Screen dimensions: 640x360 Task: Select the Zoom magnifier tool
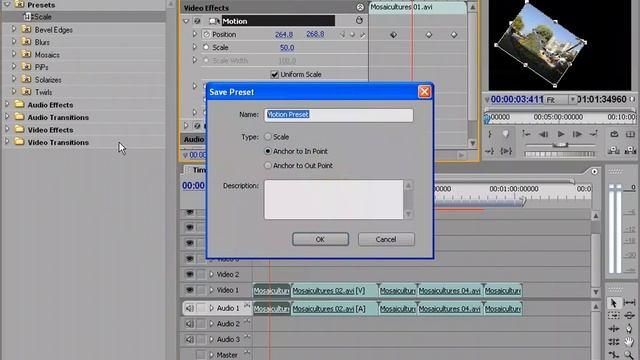click(x=629, y=355)
